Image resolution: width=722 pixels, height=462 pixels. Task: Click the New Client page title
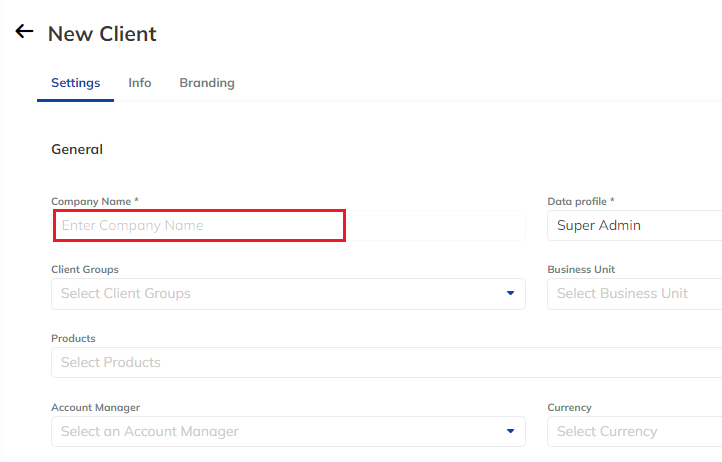pos(102,34)
